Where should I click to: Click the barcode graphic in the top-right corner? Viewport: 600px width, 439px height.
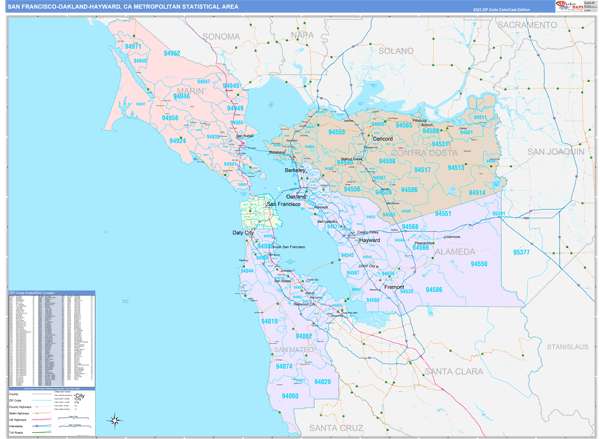click(x=588, y=5)
